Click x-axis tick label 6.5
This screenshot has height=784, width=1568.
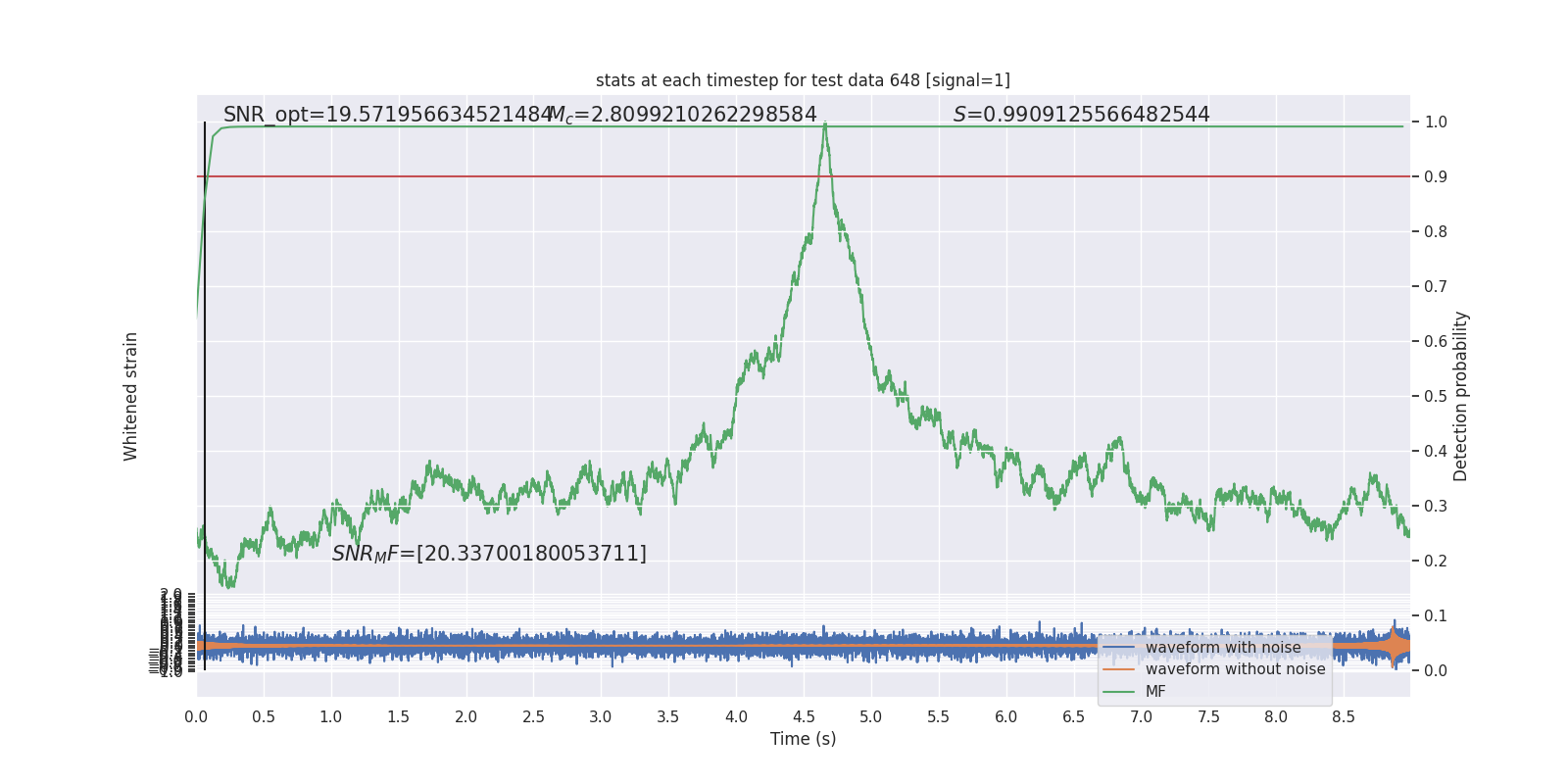(1073, 716)
